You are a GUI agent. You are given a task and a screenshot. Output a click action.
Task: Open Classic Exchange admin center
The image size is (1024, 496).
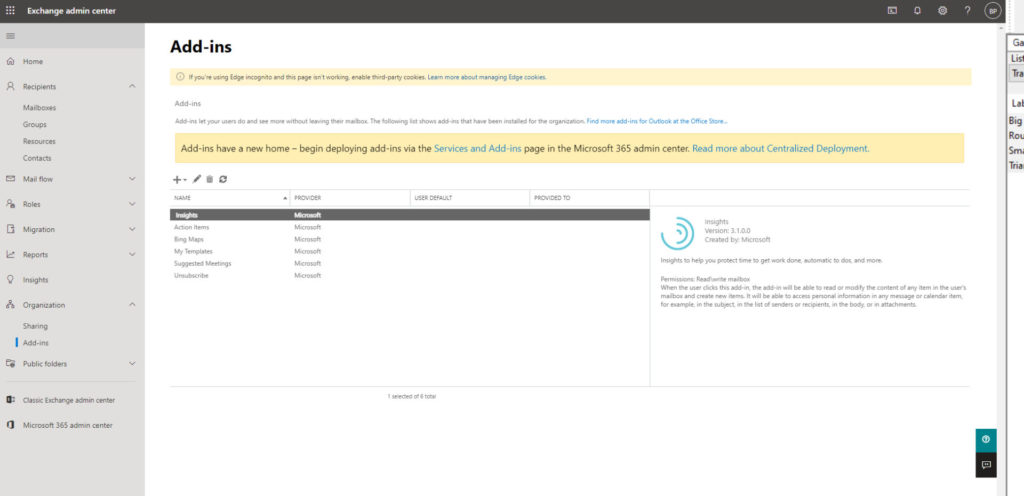(x=69, y=400)
